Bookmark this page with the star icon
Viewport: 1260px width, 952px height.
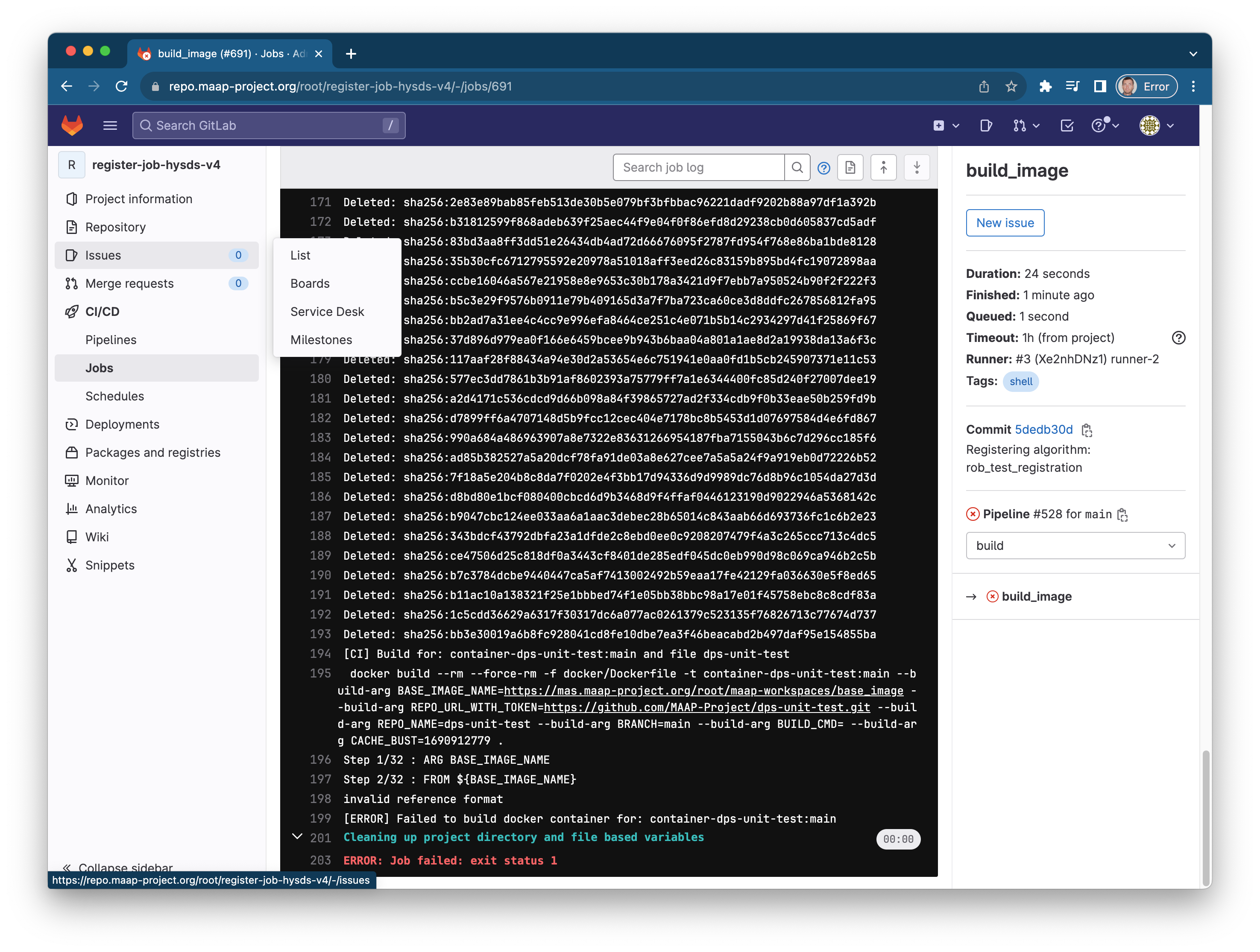coord(1011,86)
